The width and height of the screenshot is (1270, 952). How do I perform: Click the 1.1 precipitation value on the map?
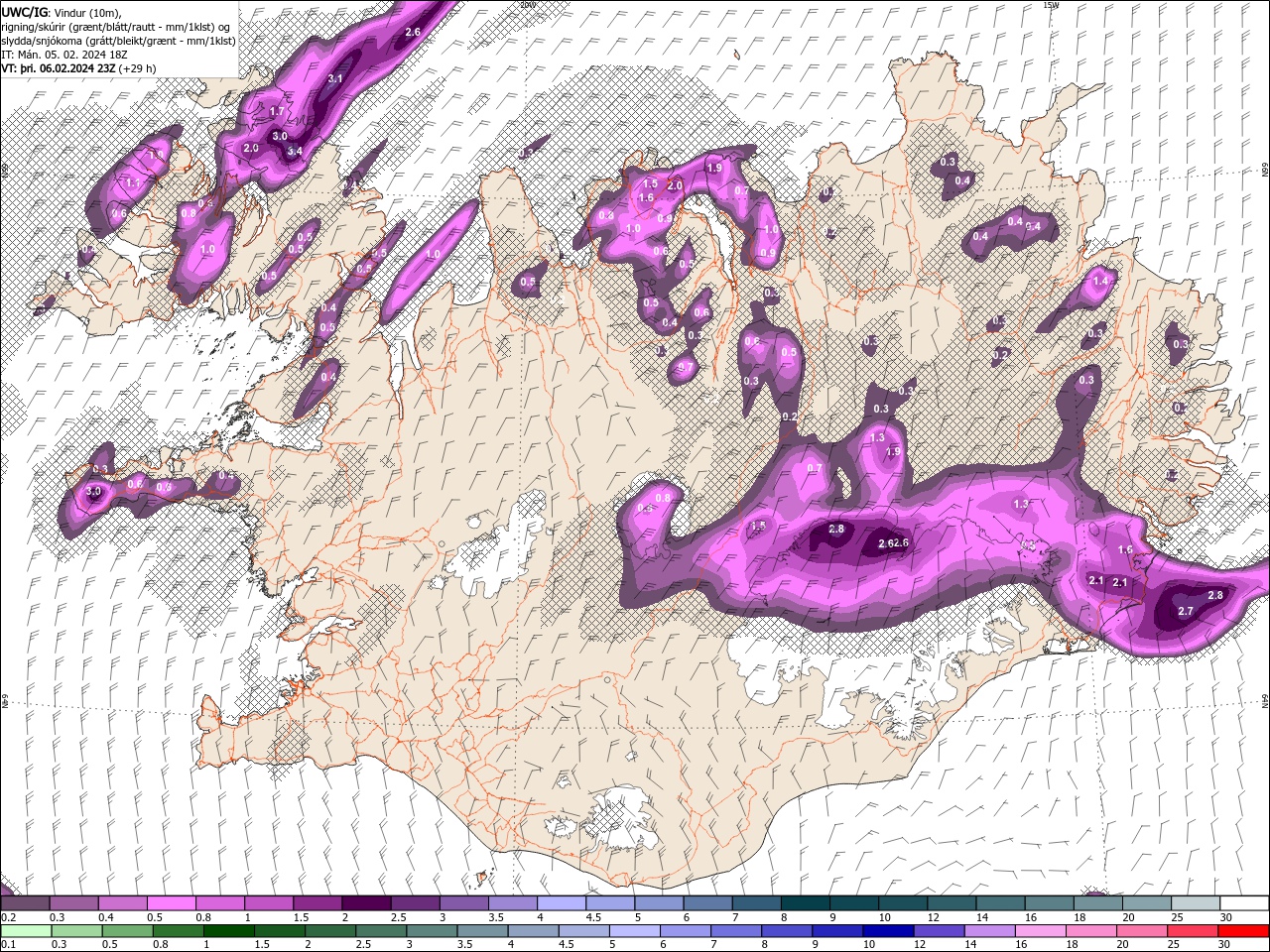pyautogui.click(x=132, y=182)
